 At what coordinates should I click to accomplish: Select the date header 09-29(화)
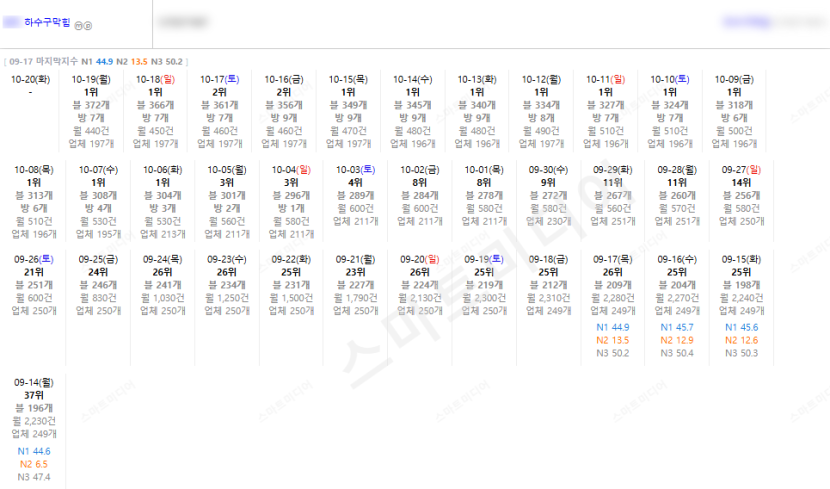click(x=612, y=170)
